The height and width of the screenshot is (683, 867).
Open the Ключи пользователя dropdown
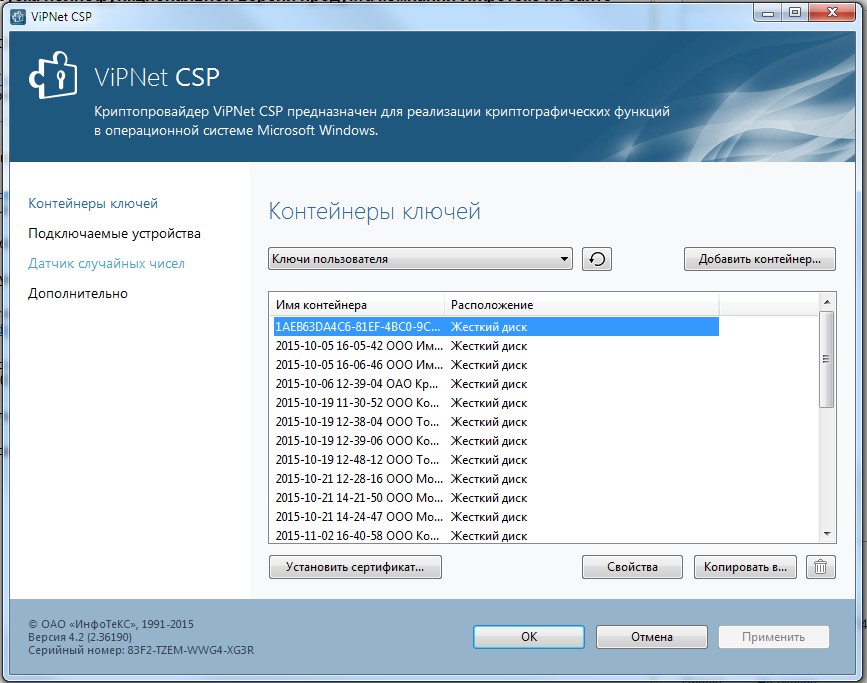coord(420,259)
